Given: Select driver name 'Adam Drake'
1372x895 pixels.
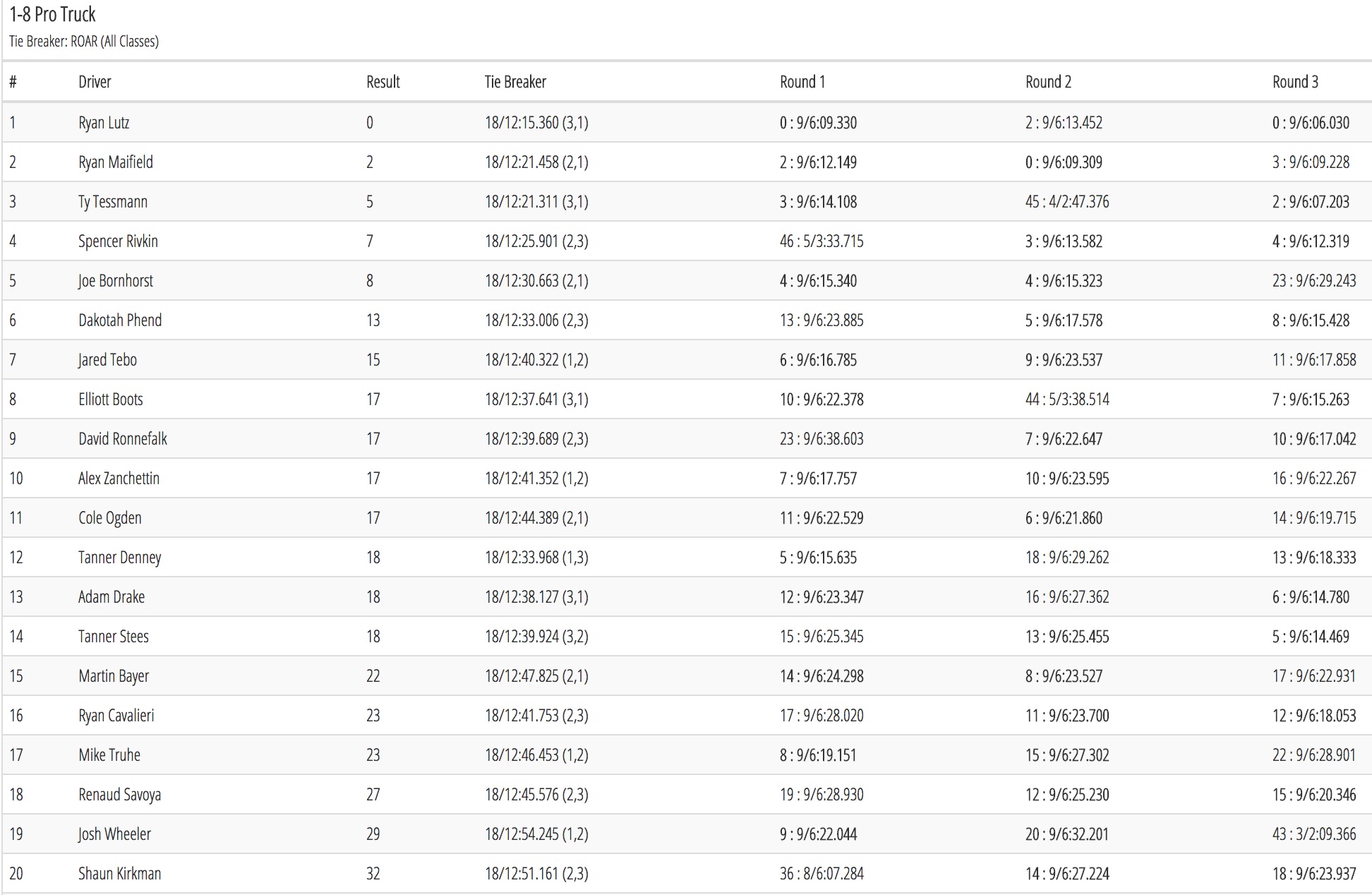Looking at the screenshot, I should [112, 597].
